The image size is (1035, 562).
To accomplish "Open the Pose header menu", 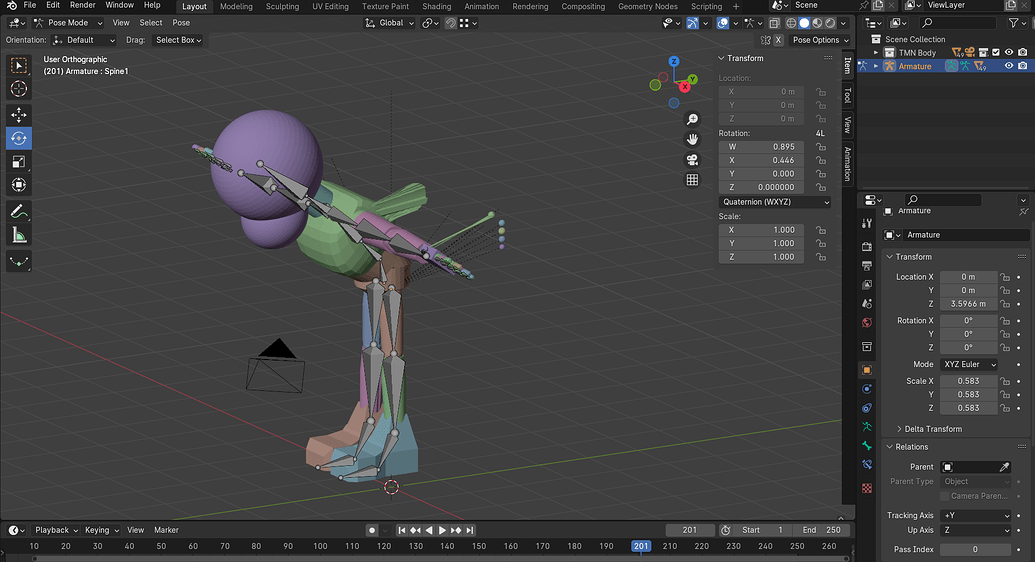I will point(181,23).
